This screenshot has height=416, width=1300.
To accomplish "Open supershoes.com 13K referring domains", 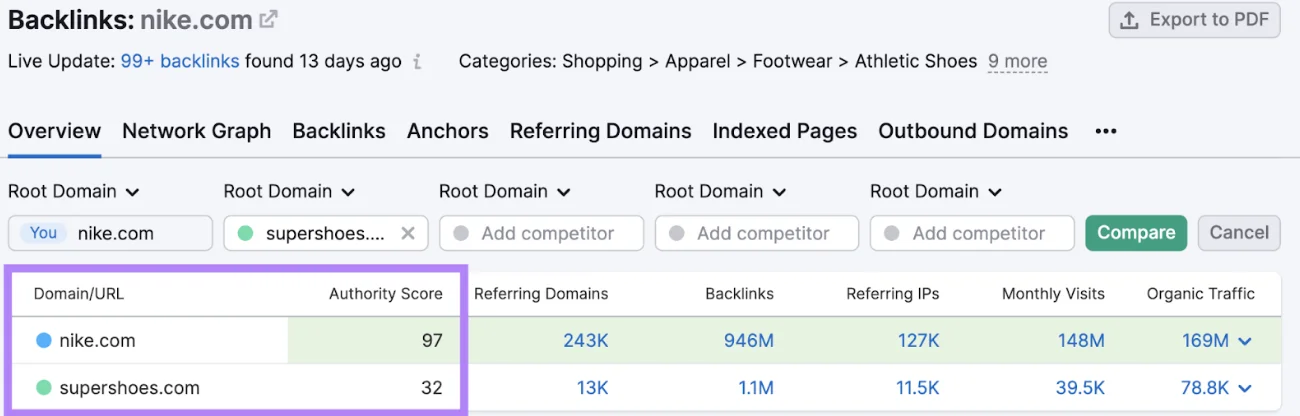I will pos(592,388).
